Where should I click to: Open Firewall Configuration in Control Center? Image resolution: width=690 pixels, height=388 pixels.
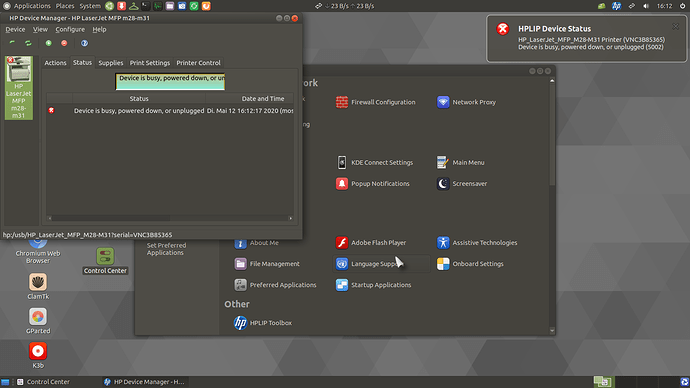click(x=375, y=102)
